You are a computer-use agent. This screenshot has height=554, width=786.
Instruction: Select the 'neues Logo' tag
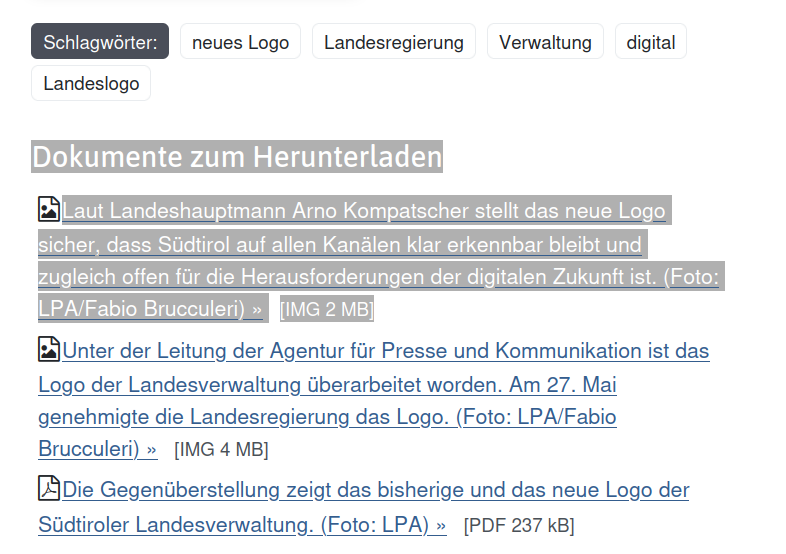241,42
